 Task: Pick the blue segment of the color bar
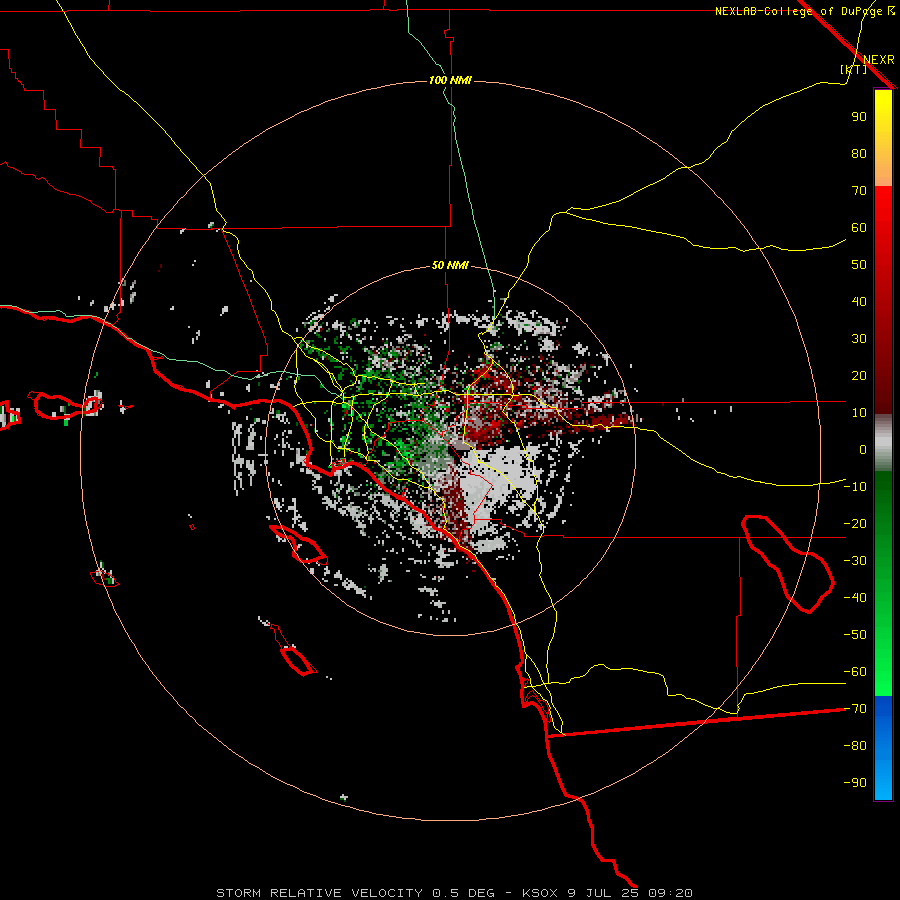click(x=883, y=748)
